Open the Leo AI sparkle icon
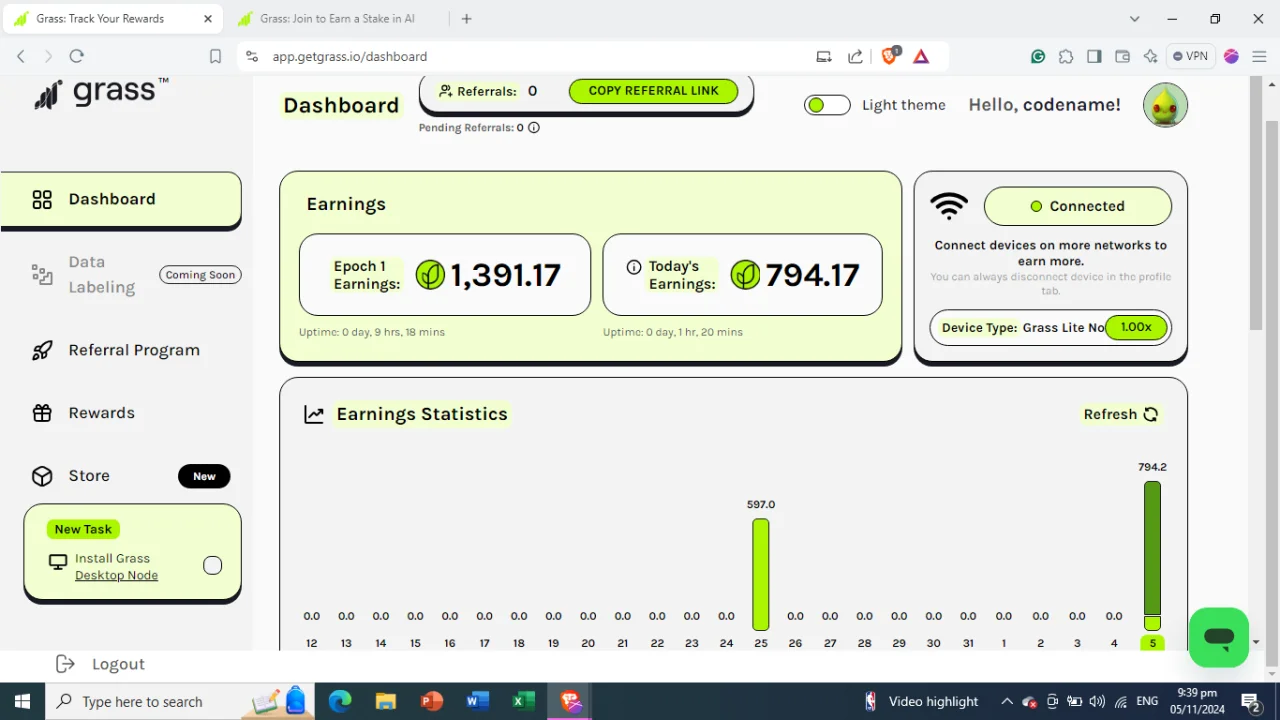 coord(1150,57)
